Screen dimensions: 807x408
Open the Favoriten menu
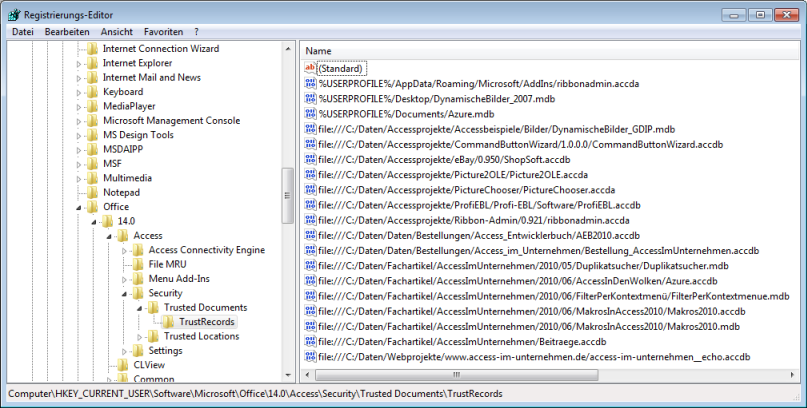coord(163,32)
